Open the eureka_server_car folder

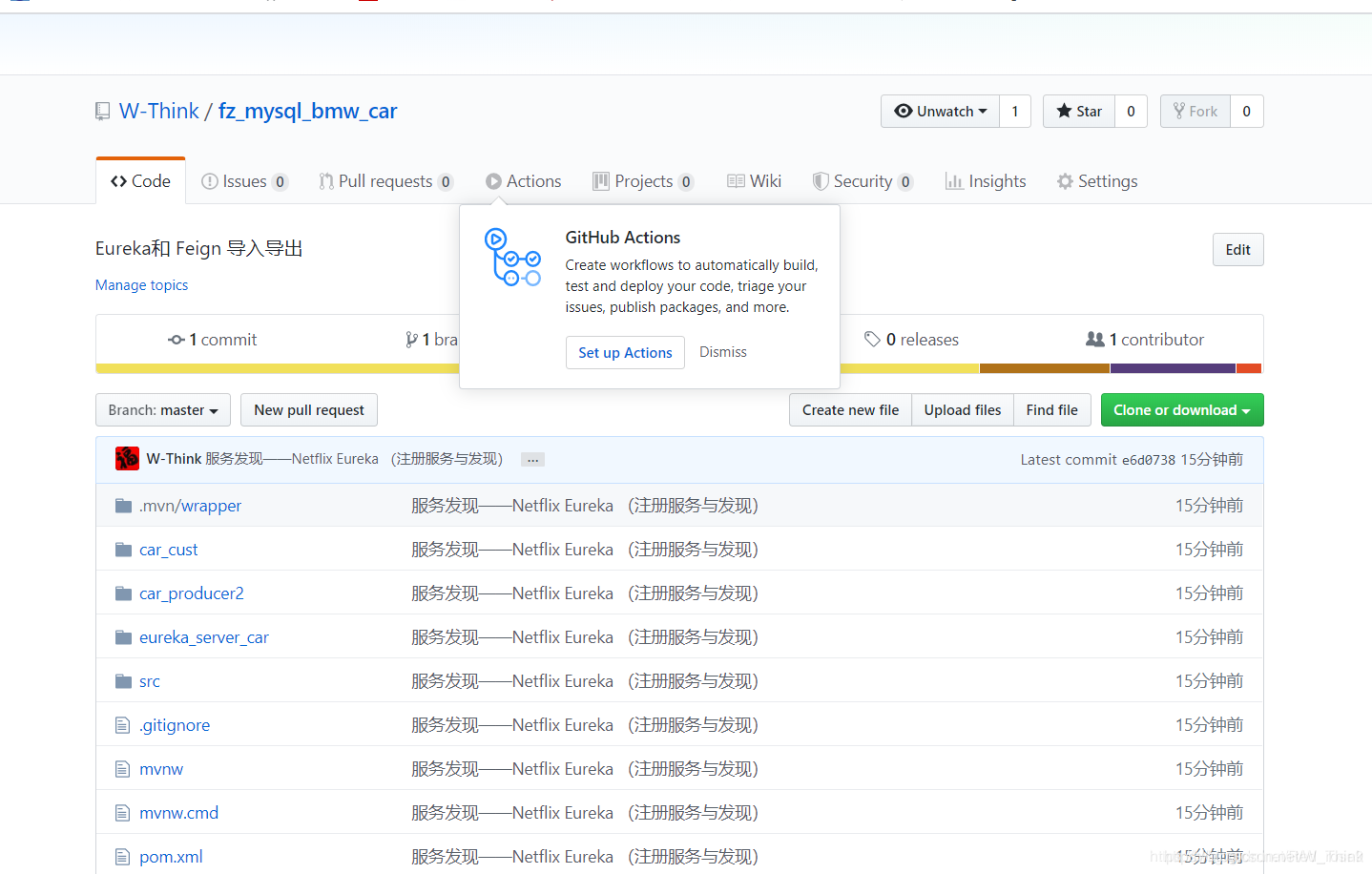click(204, 637)
